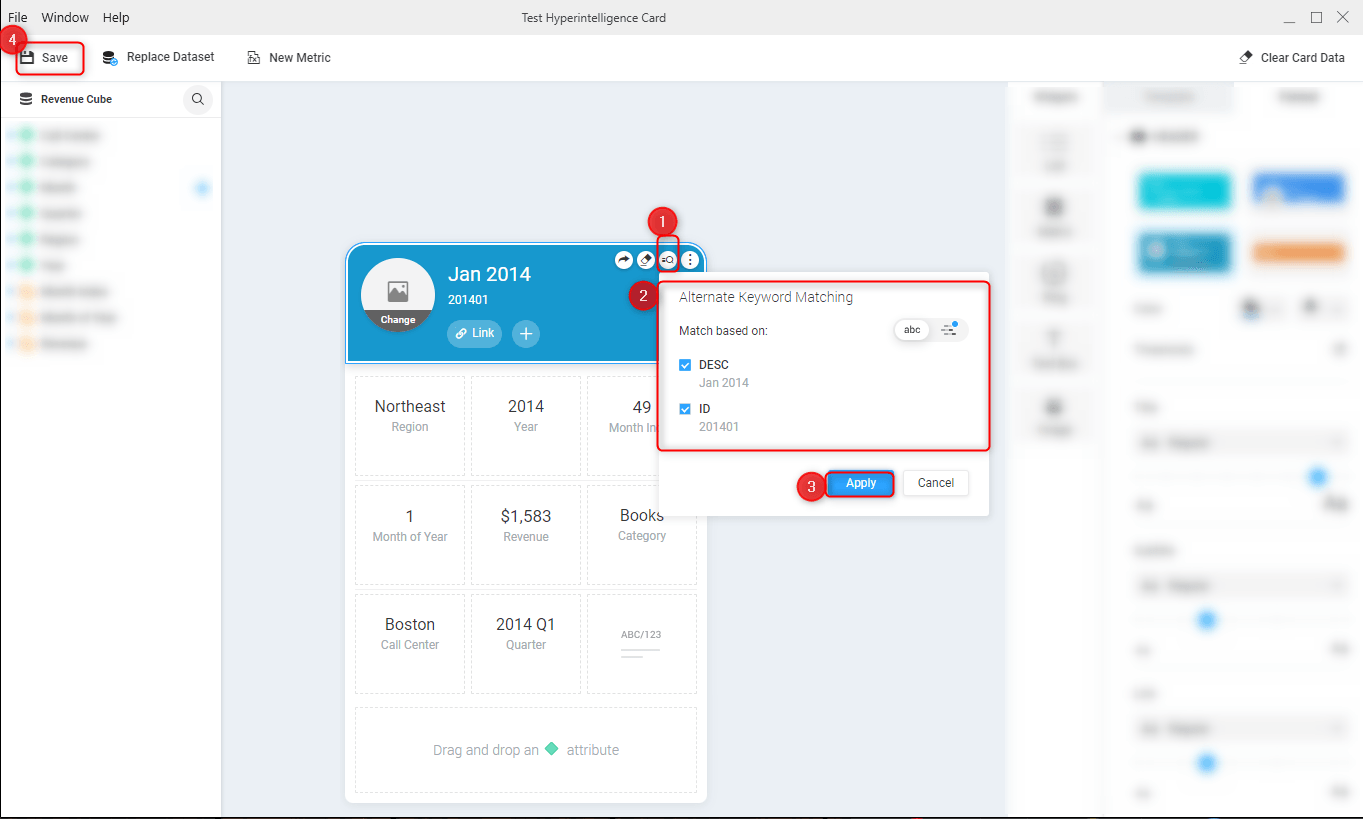The width and height of the screenshot is (1363, 819).
Task: Click the empty ABC/123 placeholder cell
Action: tap(641, 644)
